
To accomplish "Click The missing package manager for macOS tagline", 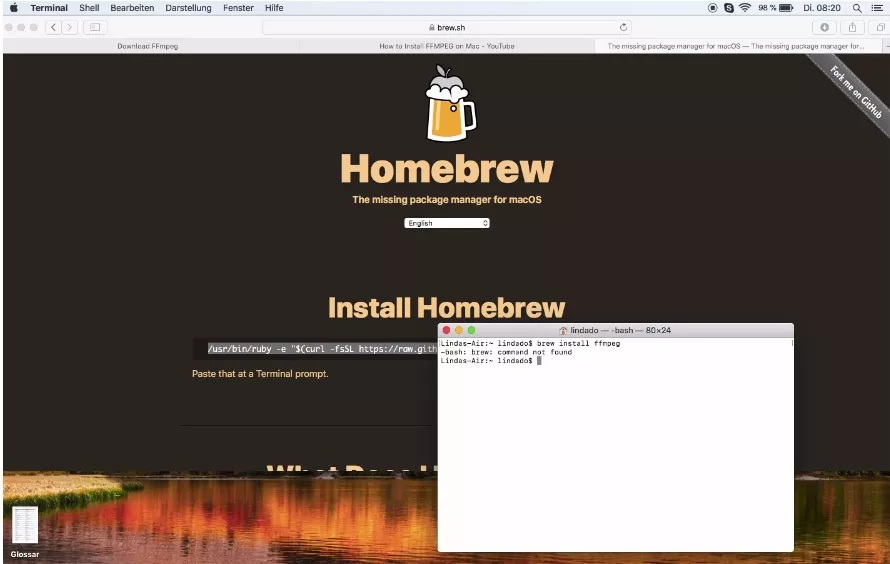I will [x=447, y=200].
